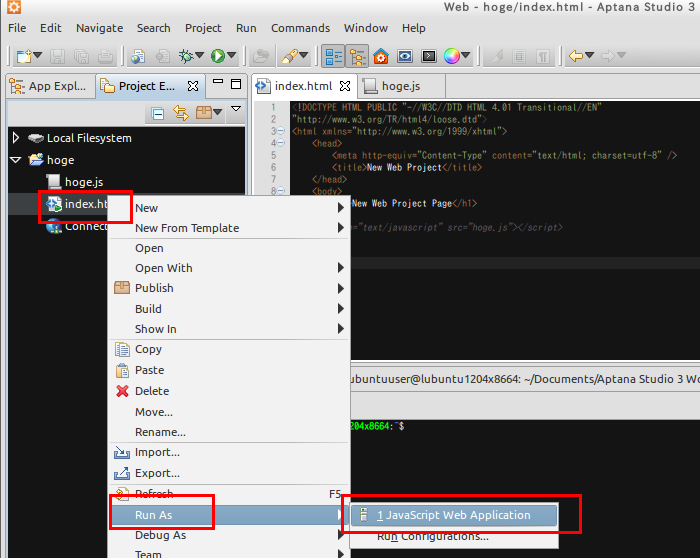Choose Publish in the context menu

click(x=229, y=288)
